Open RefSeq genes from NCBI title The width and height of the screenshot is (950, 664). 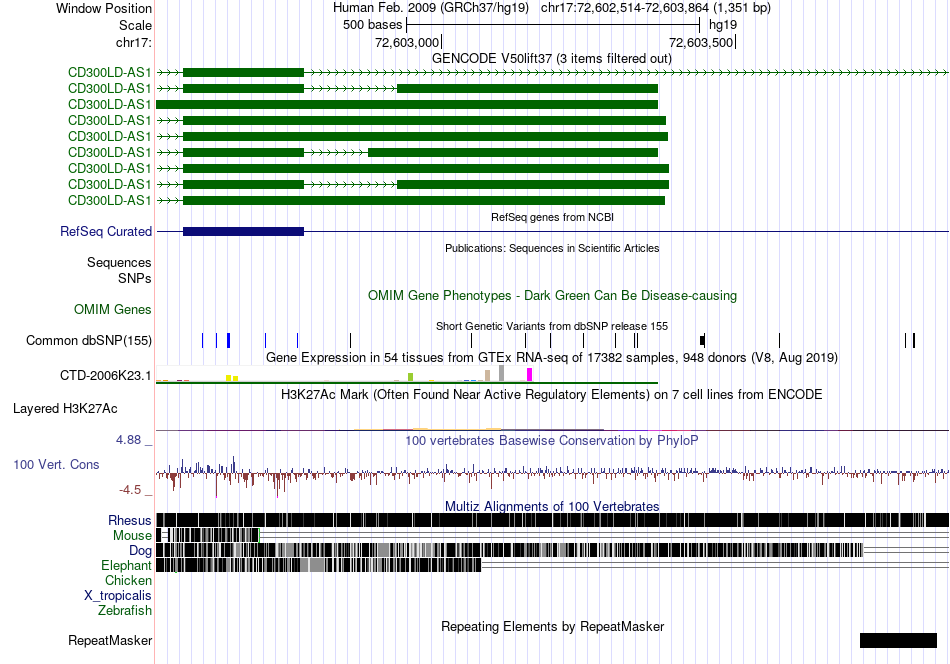(x=552, y=217)
